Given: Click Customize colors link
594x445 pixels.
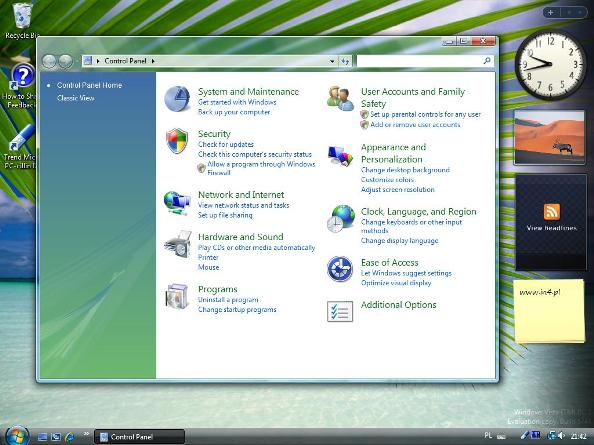Looking at the screenshot, I should click(x=388, y=180).
